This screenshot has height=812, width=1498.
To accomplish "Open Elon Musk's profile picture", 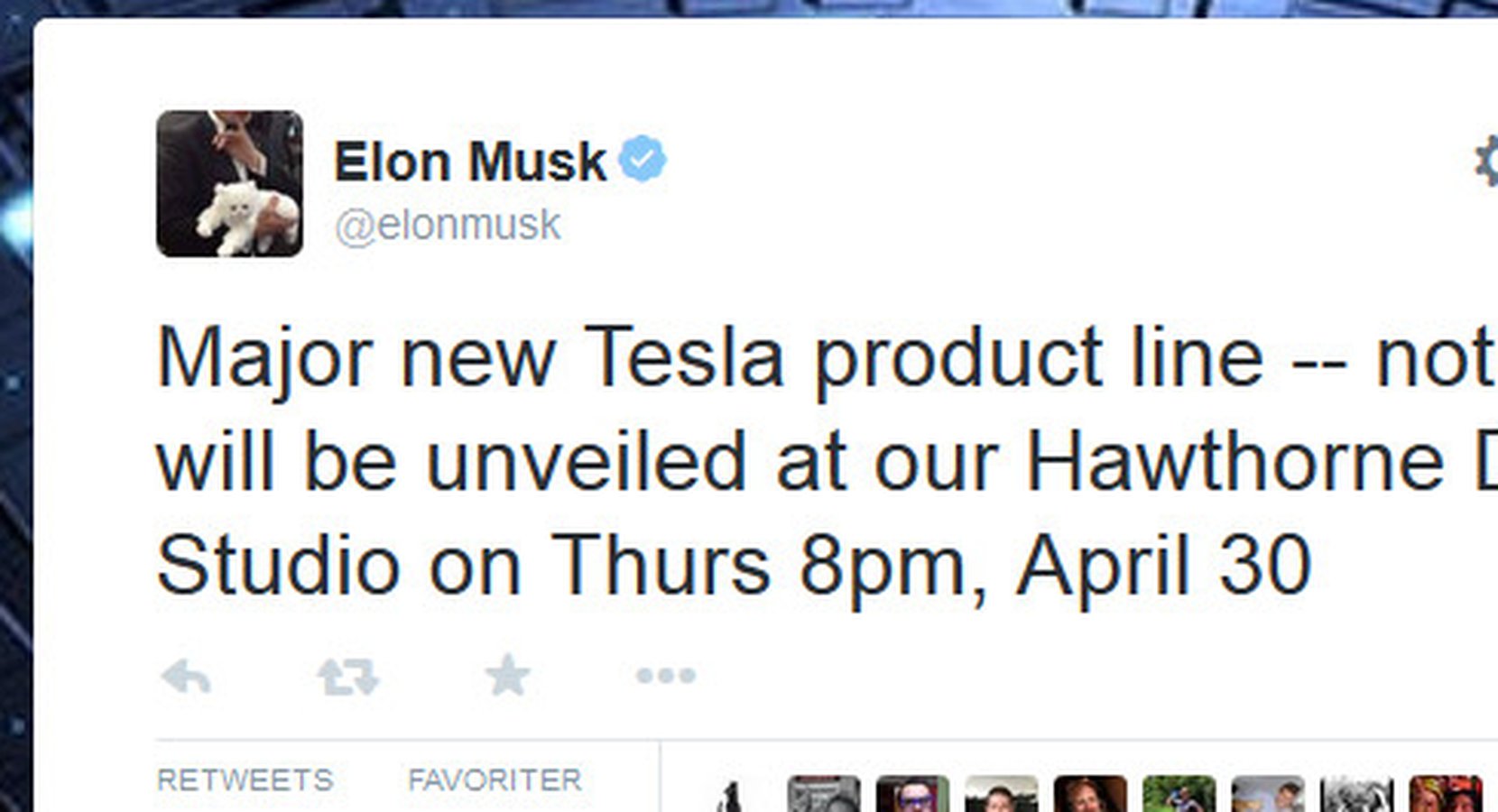I will (x=229, y=183).
